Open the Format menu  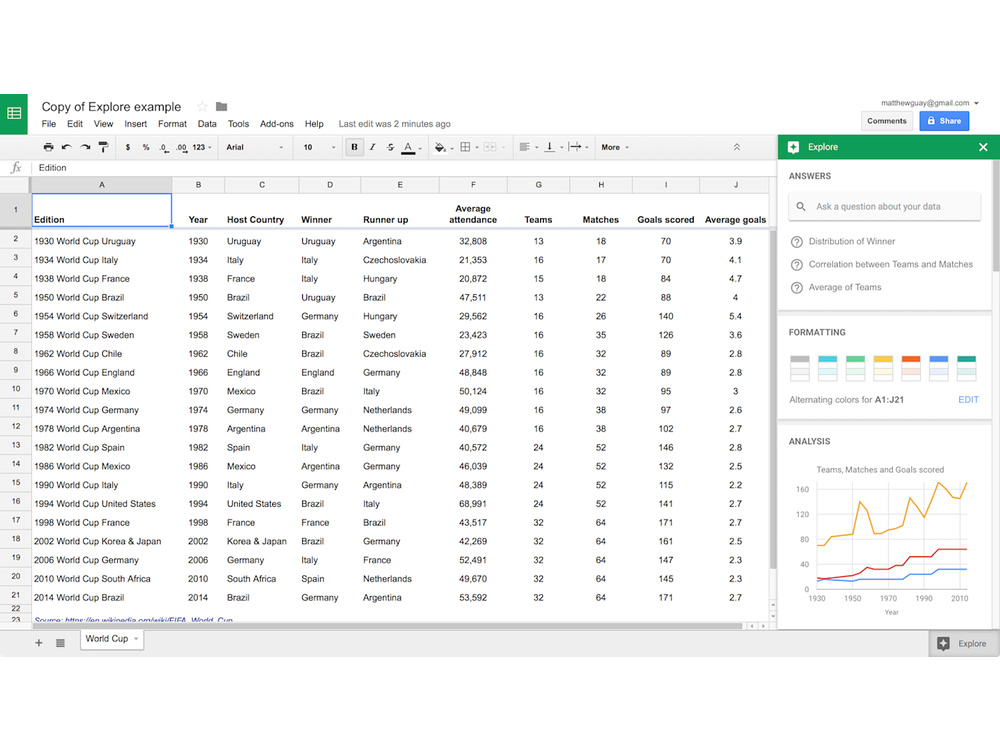point(172,124)
